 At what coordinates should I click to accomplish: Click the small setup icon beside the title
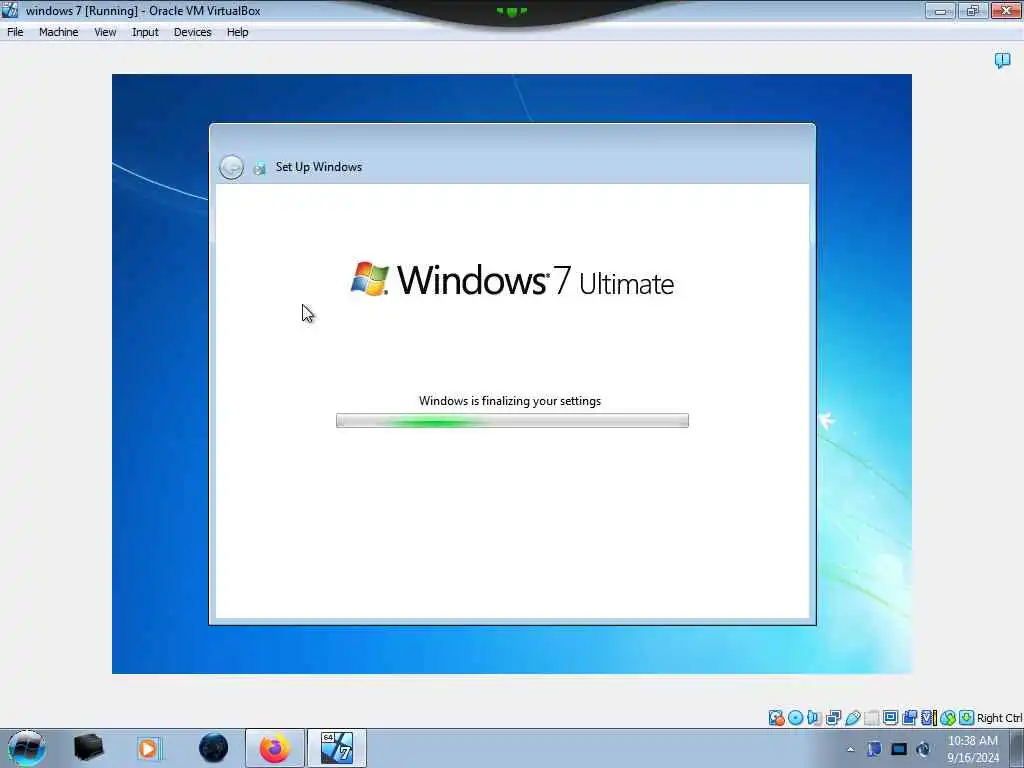[259, 168]
